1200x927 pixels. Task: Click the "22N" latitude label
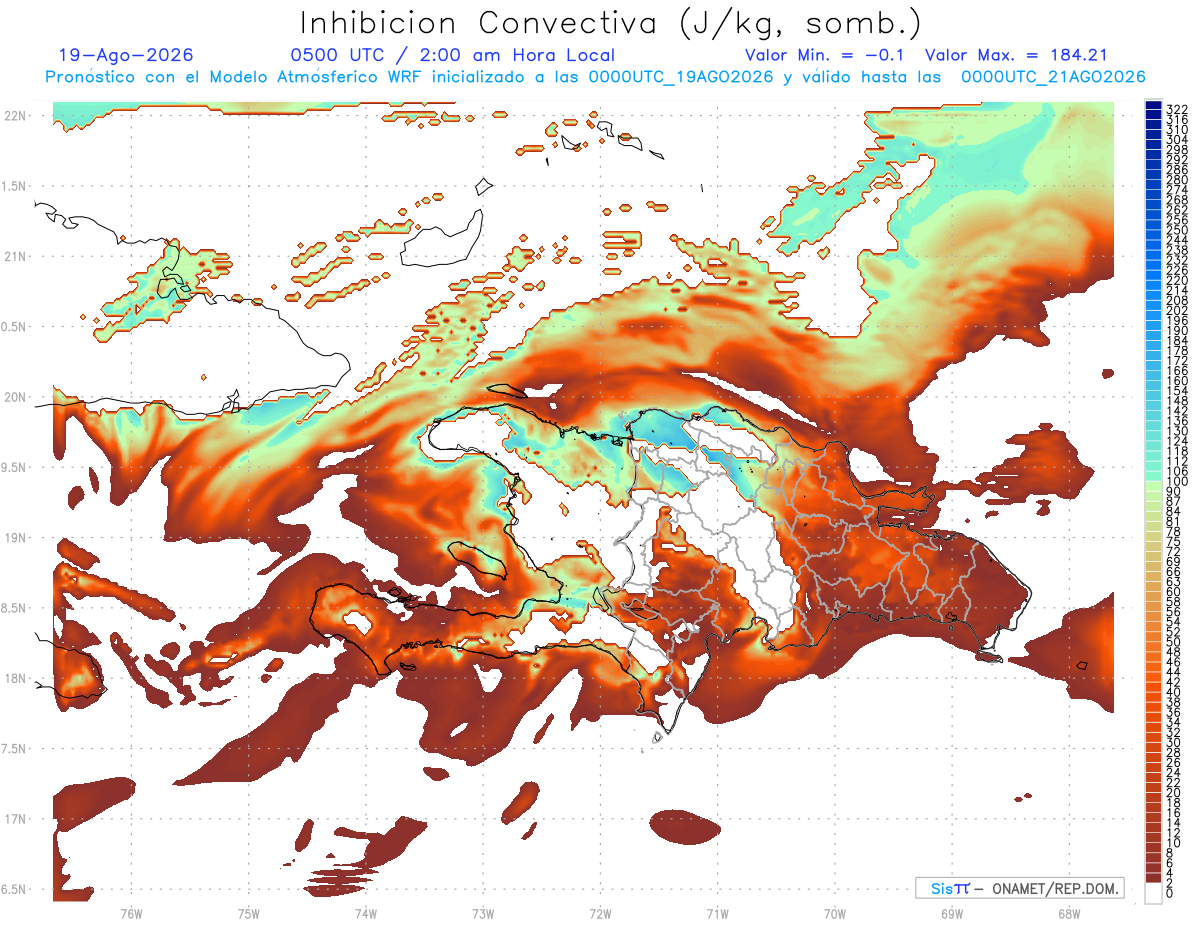(15, 116)
